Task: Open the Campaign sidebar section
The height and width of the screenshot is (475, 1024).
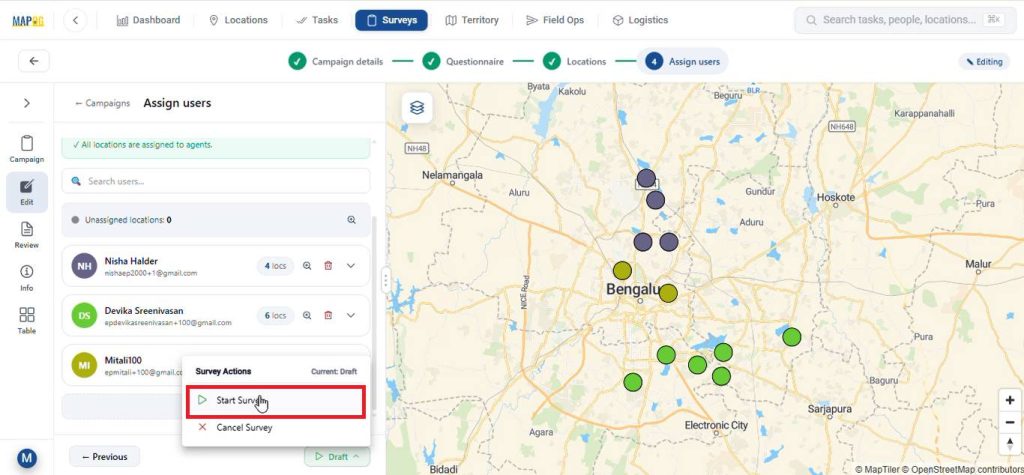Action: point(27,149)
